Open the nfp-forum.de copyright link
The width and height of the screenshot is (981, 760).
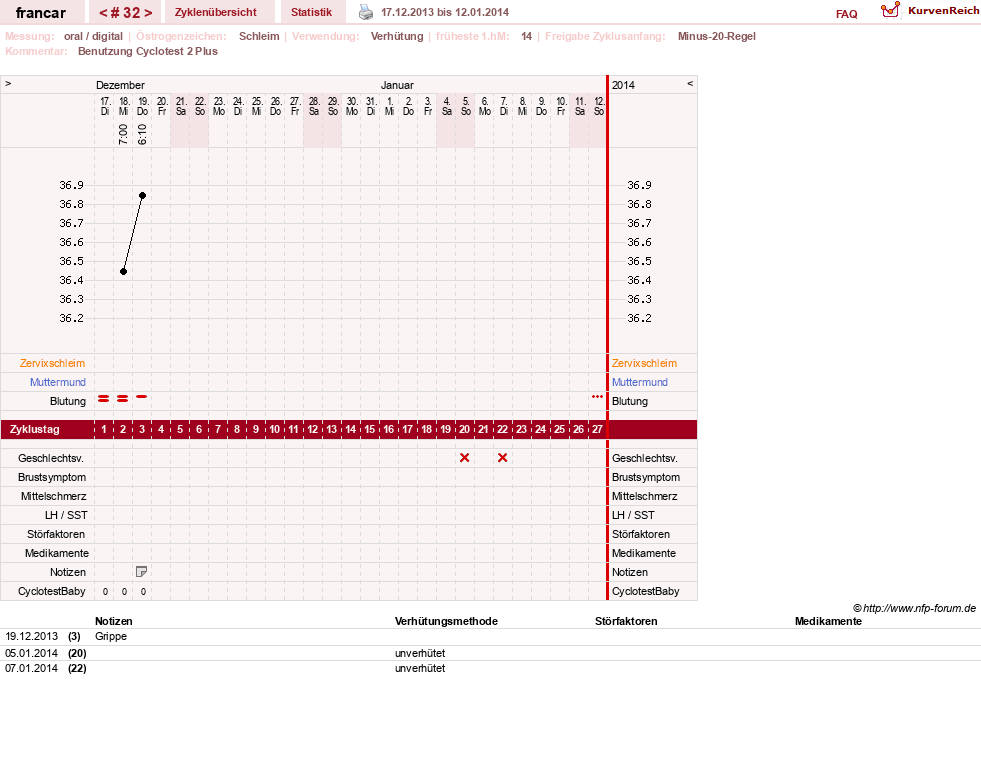click(x=914, y=608)
